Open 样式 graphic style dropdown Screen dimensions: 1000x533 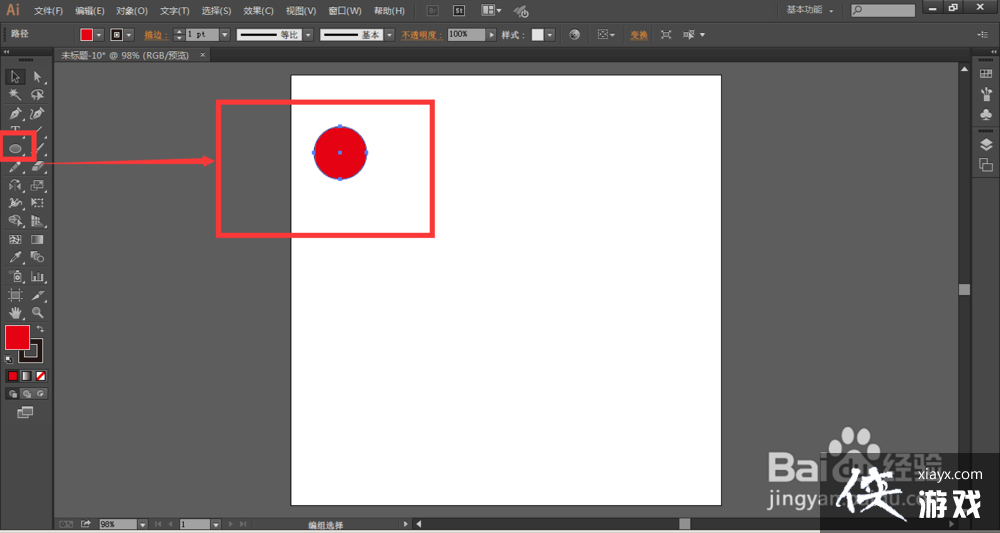[550, 35]
